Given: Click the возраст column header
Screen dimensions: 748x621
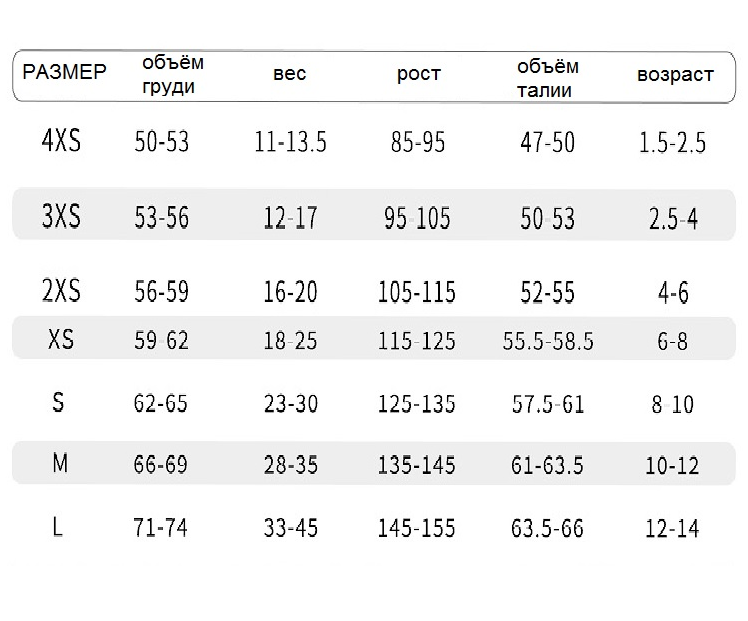Looking at the screenshot, I should pyautogui.click(x=675, y=75).
